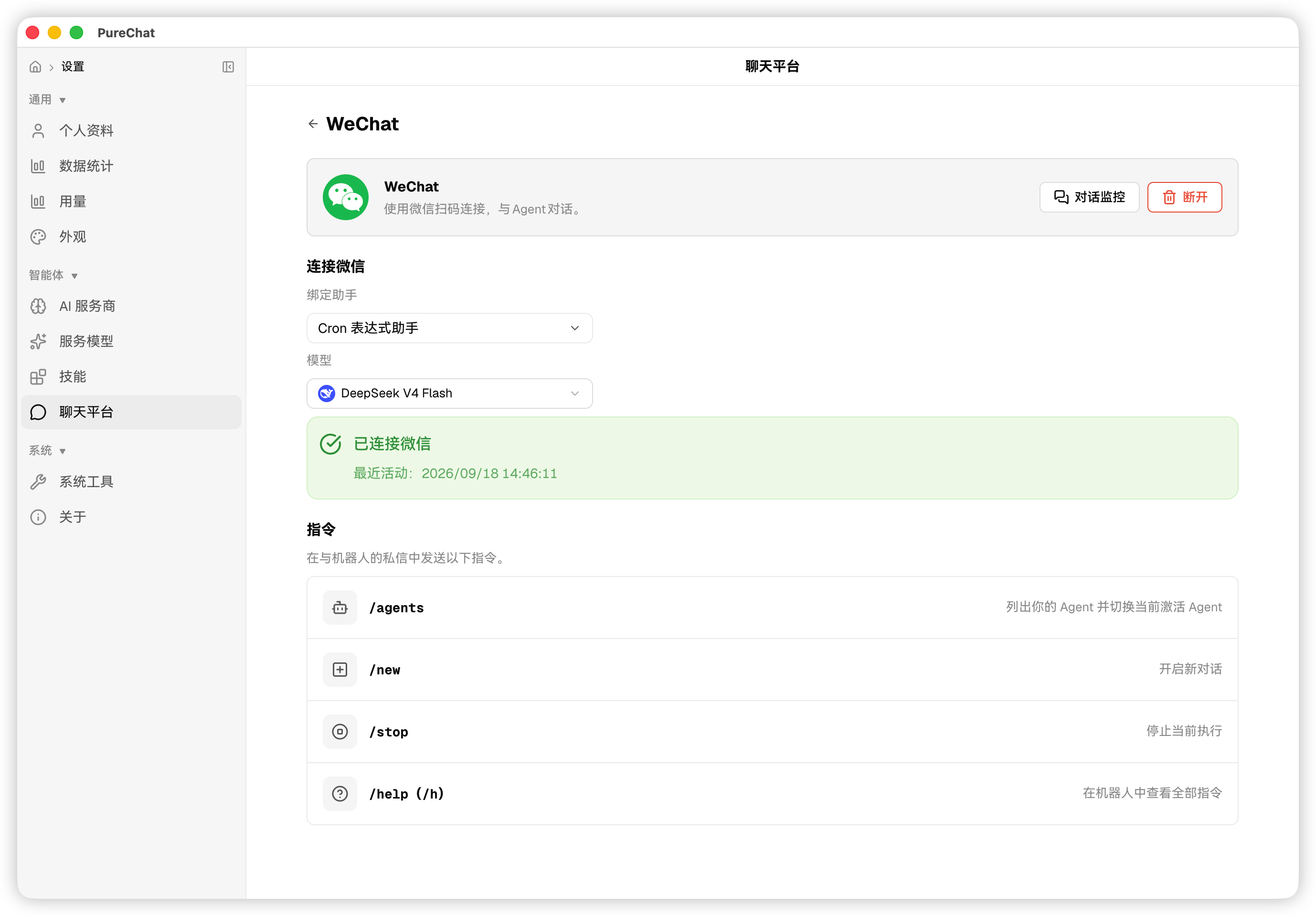Open AI 服务商 page

tap(131, 306)
